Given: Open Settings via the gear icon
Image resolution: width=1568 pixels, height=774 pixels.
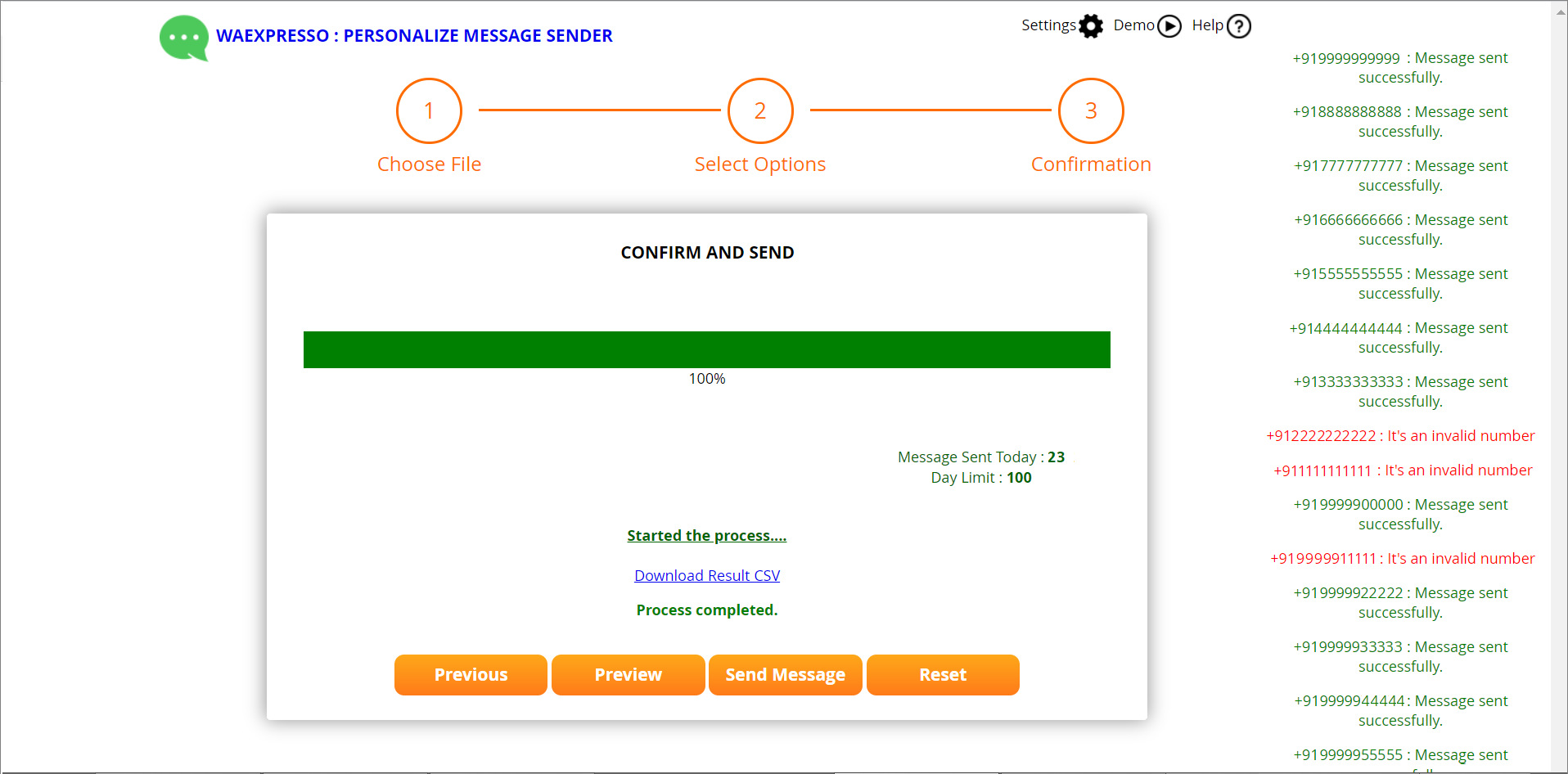Looking at the screenshot, I should (x=1090, y=26).
